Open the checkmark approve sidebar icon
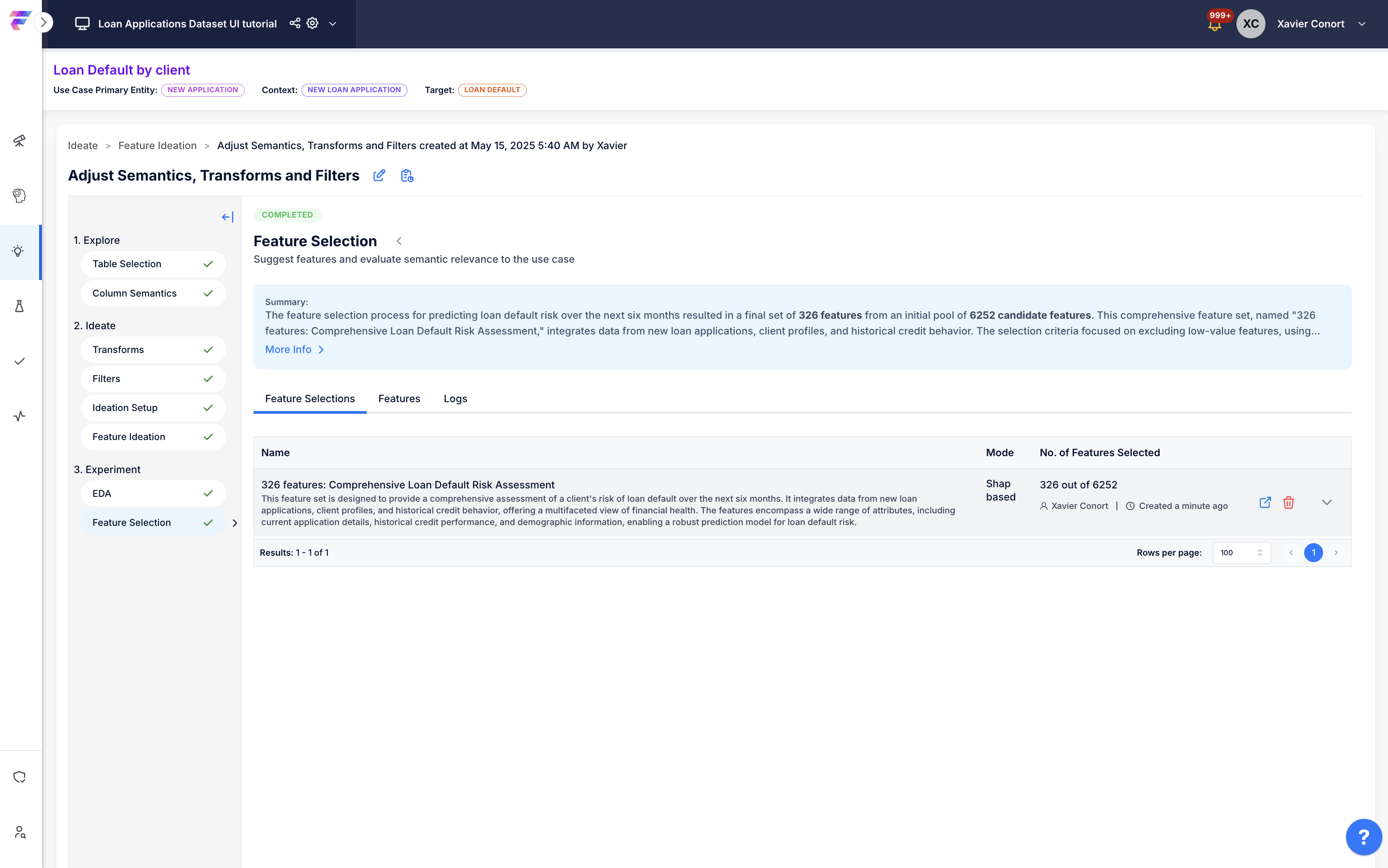The width and height of the screenshot is (1388, 868). [19, 361]
